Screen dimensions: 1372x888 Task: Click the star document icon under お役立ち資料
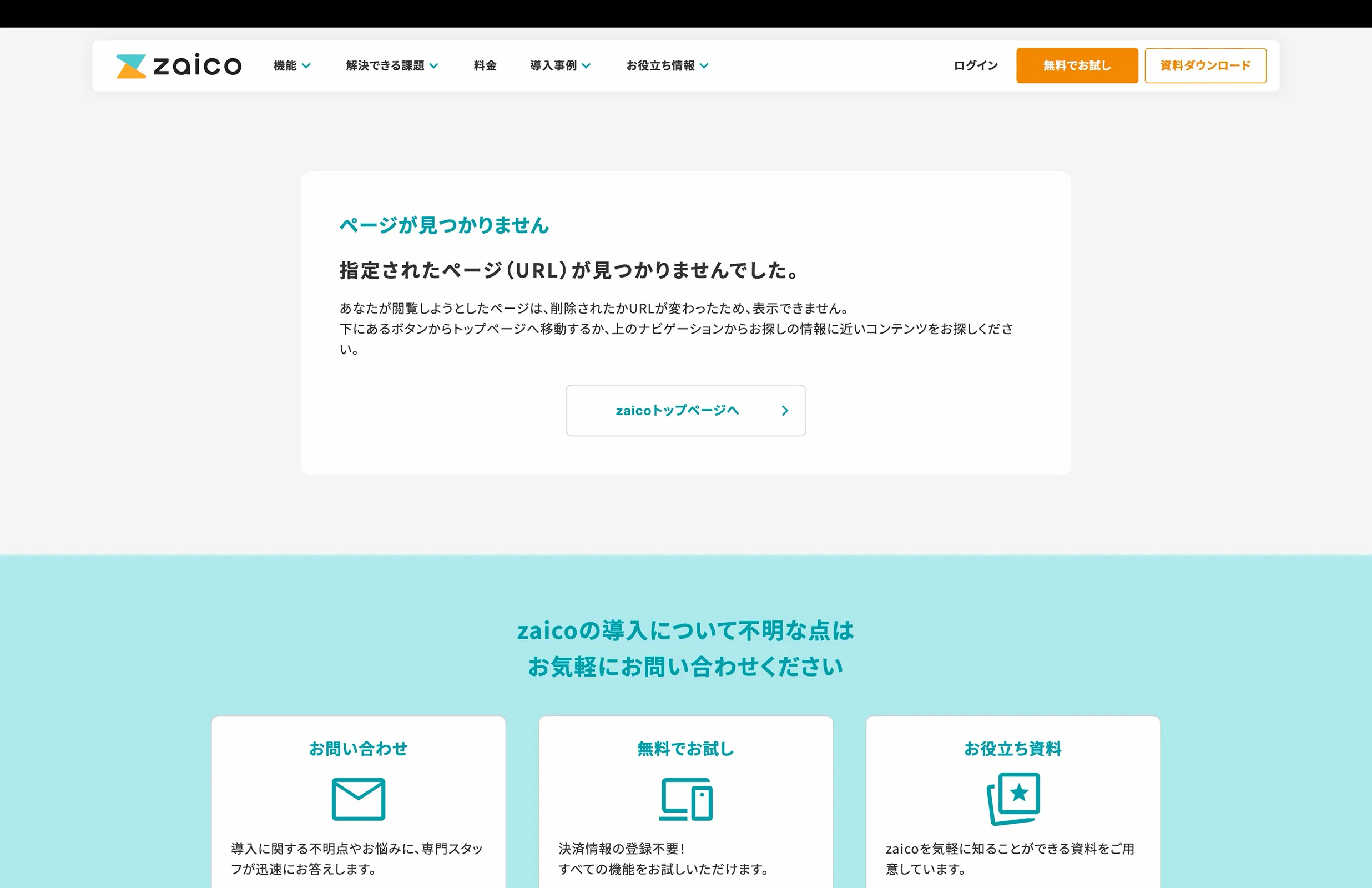tap(1013, 799)
